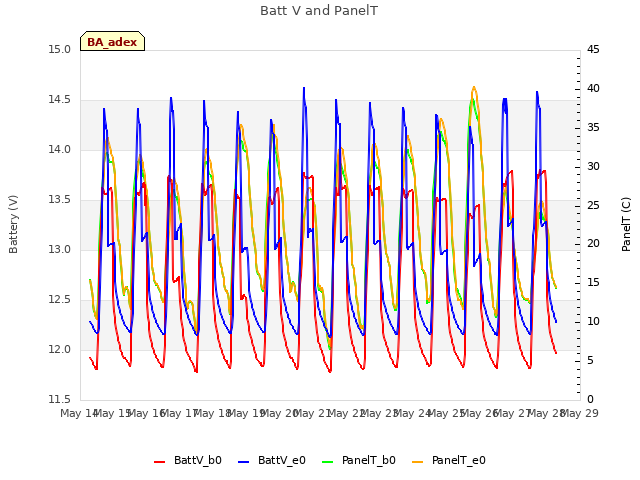Viewport: 640px width, 480px height.
Task: Click the 14.5 tick on the battery axis
Action: [59, 100]
